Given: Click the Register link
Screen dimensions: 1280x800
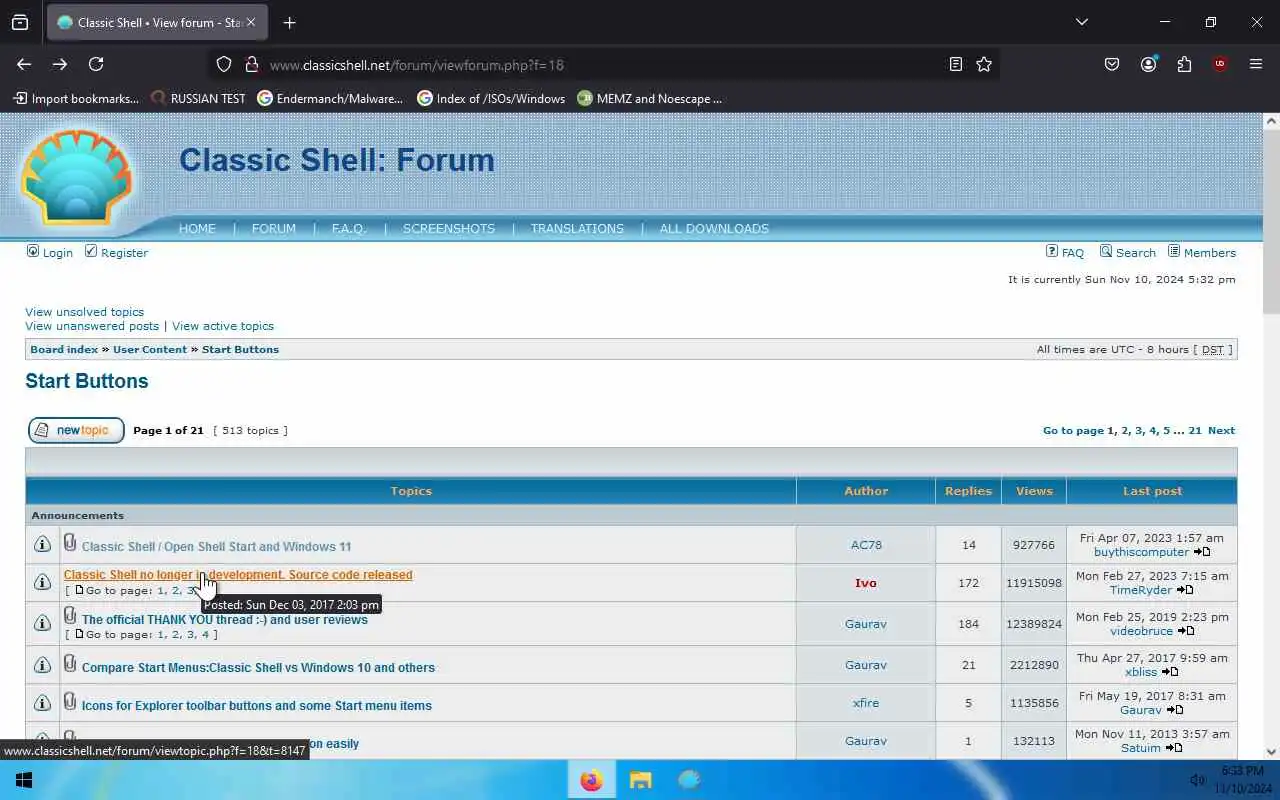Looking at the screenshot, I should point(124,253).
